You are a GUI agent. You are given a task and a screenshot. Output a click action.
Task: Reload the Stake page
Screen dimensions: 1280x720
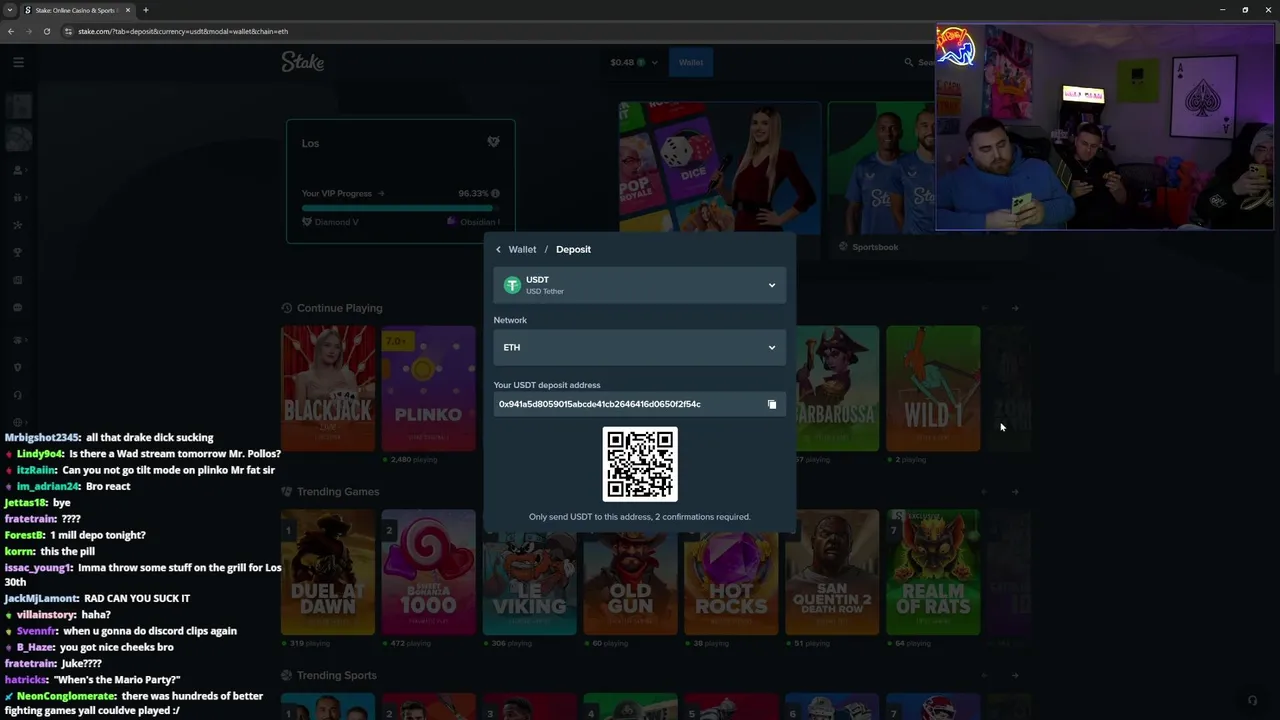click(46, 31)
